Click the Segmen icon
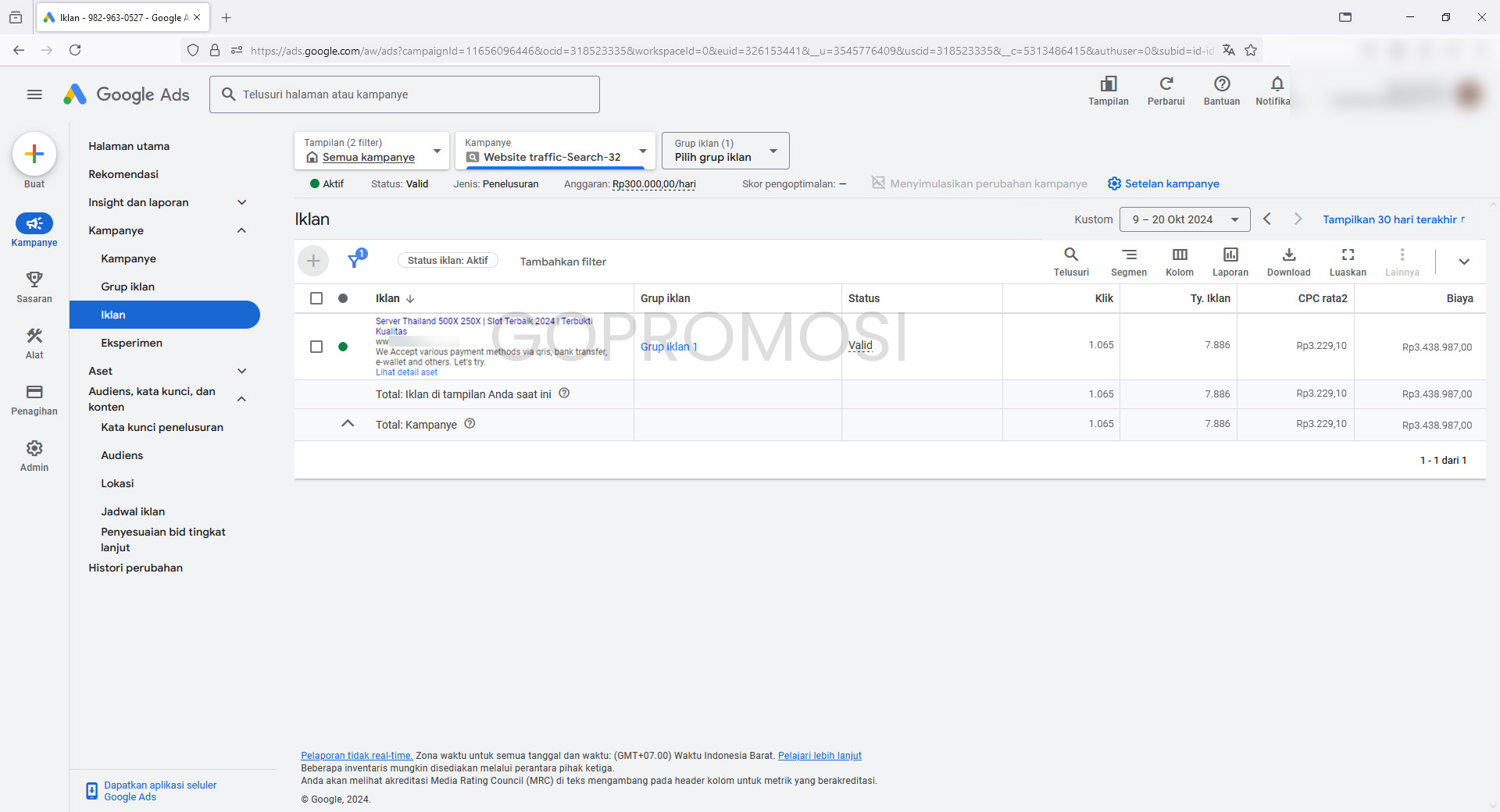This screenshot has width=1500, height=812. tap(1128, 255)
